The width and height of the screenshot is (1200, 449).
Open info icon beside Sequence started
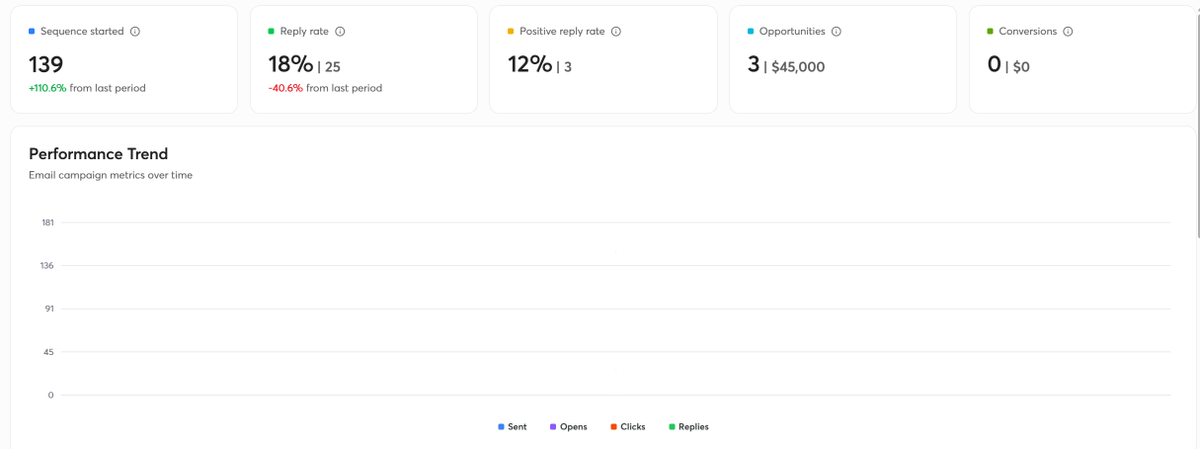(x=135, y=31)
